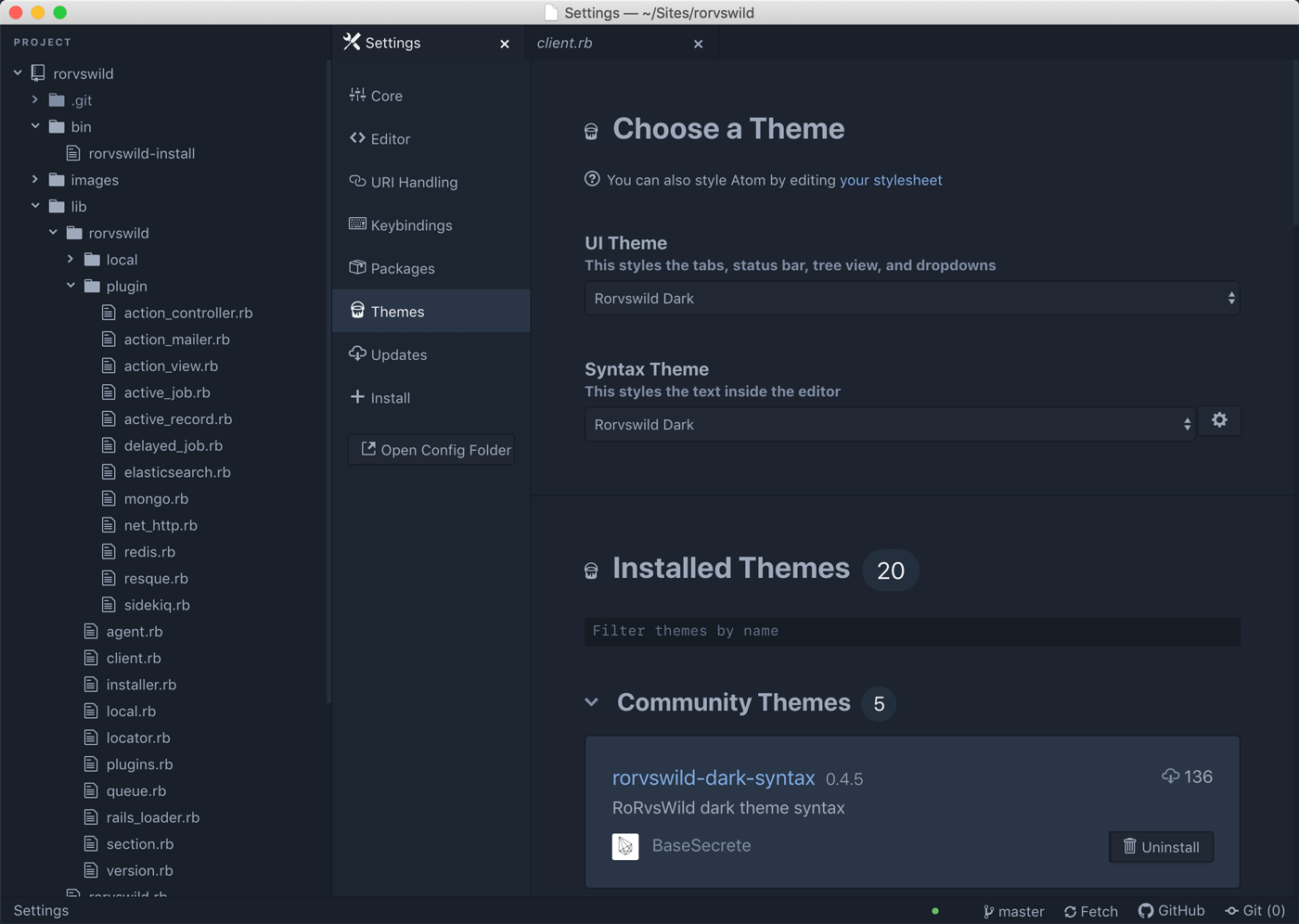This screenshot has height=924, width=1299.
Task: Open GitHub panel from status bar
Action: [1172, 911]
